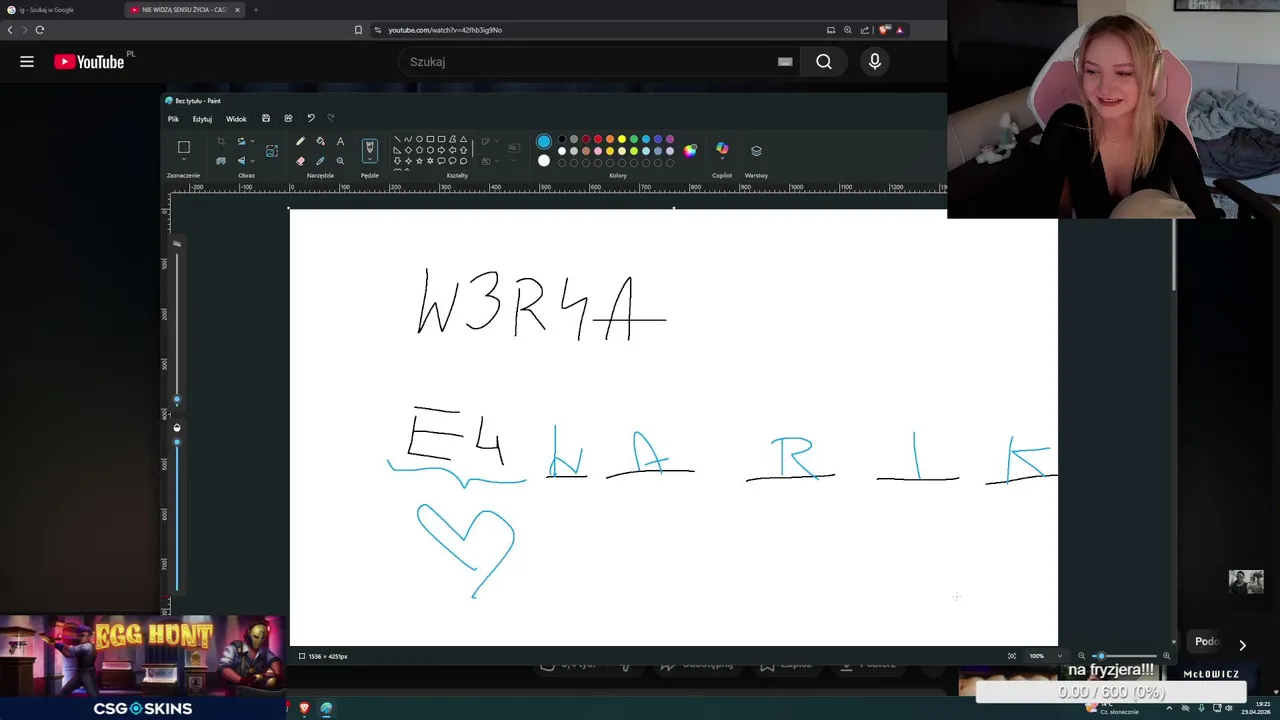Open the YouTube hamburger guide menu
The image size is (1280, 720).
[x=27, y=62]
